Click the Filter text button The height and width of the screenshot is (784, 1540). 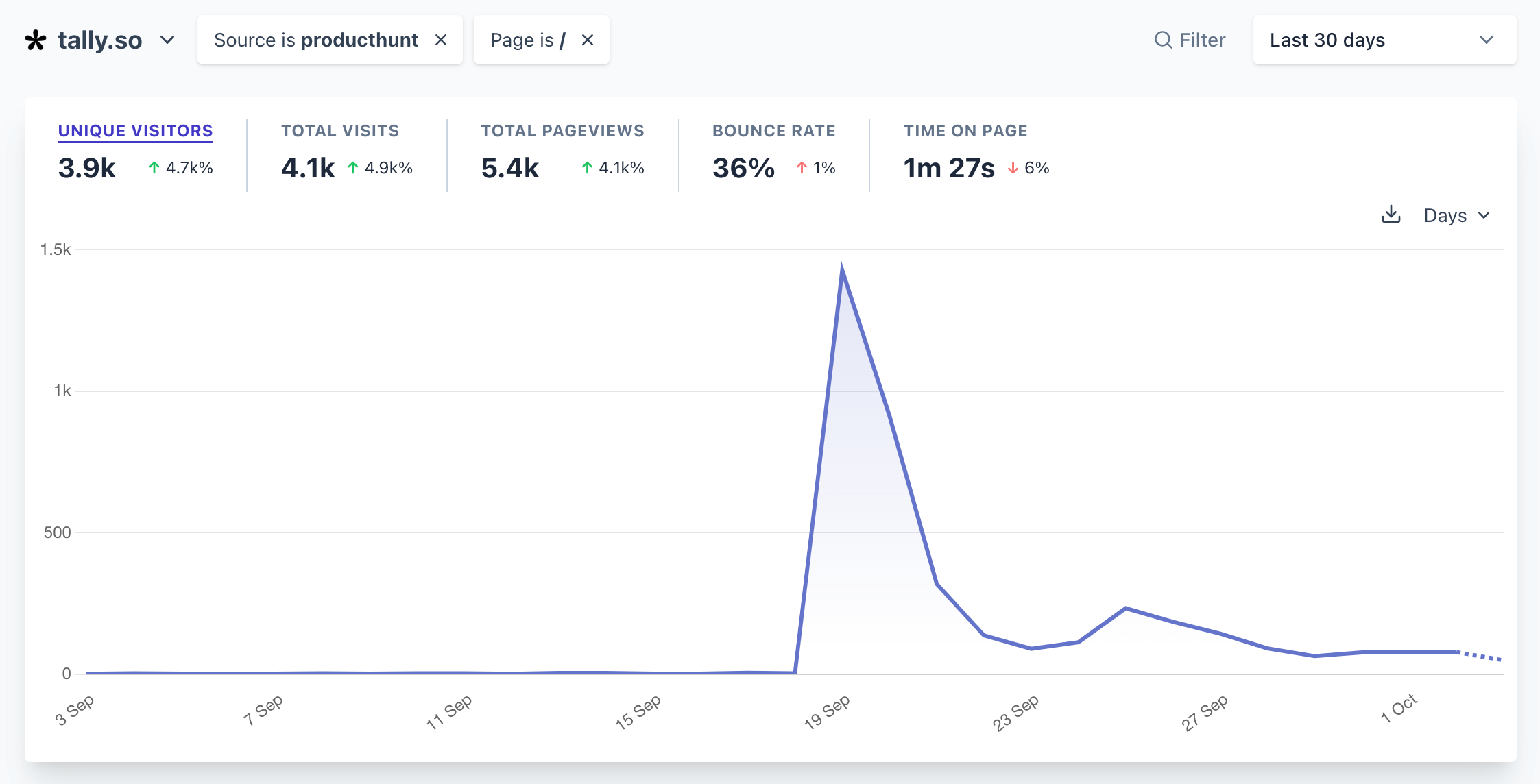(x=1202, y=40)
